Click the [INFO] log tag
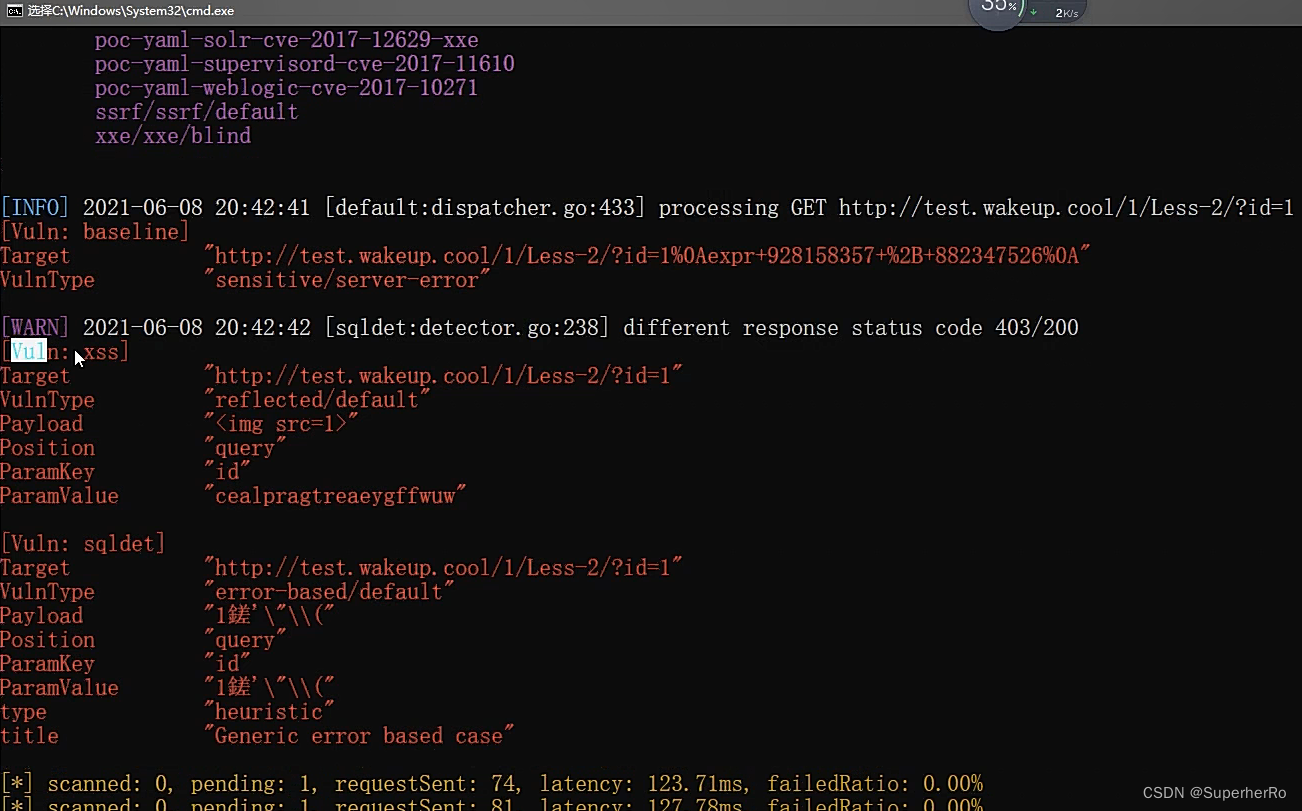 [x=35, y=208]
